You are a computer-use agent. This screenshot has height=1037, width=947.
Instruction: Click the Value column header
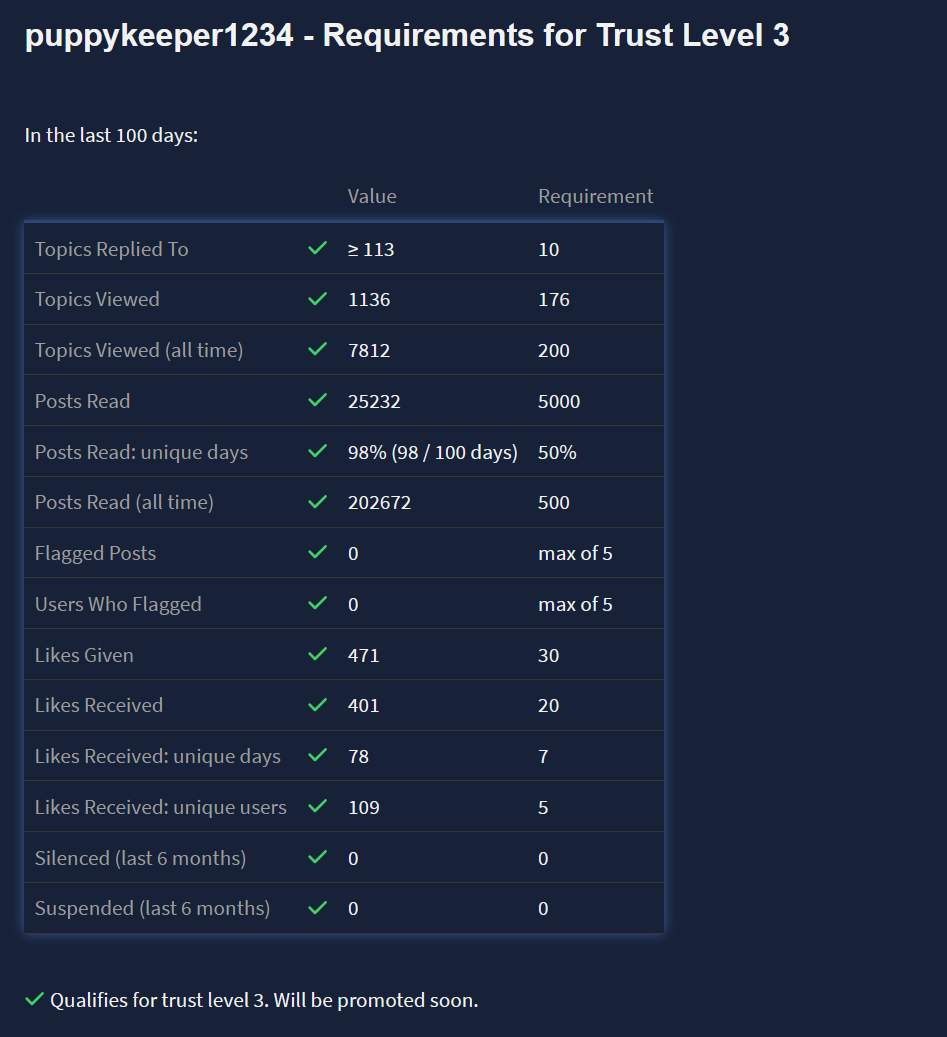372,196
